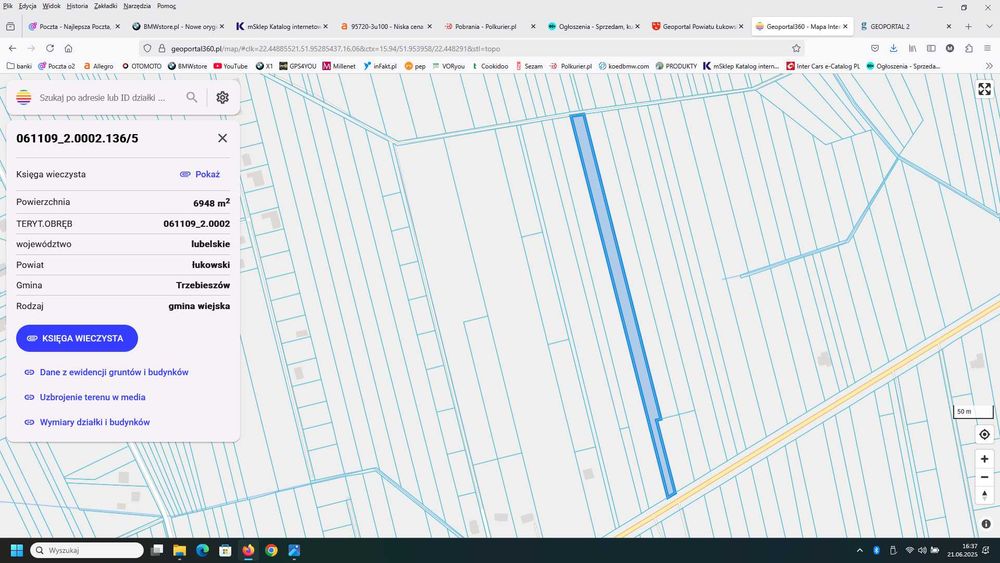This screenshot has width=1000, height=563.
Task: Click the search magnifier in Geoportal360 search box
Action: [191, 98]
